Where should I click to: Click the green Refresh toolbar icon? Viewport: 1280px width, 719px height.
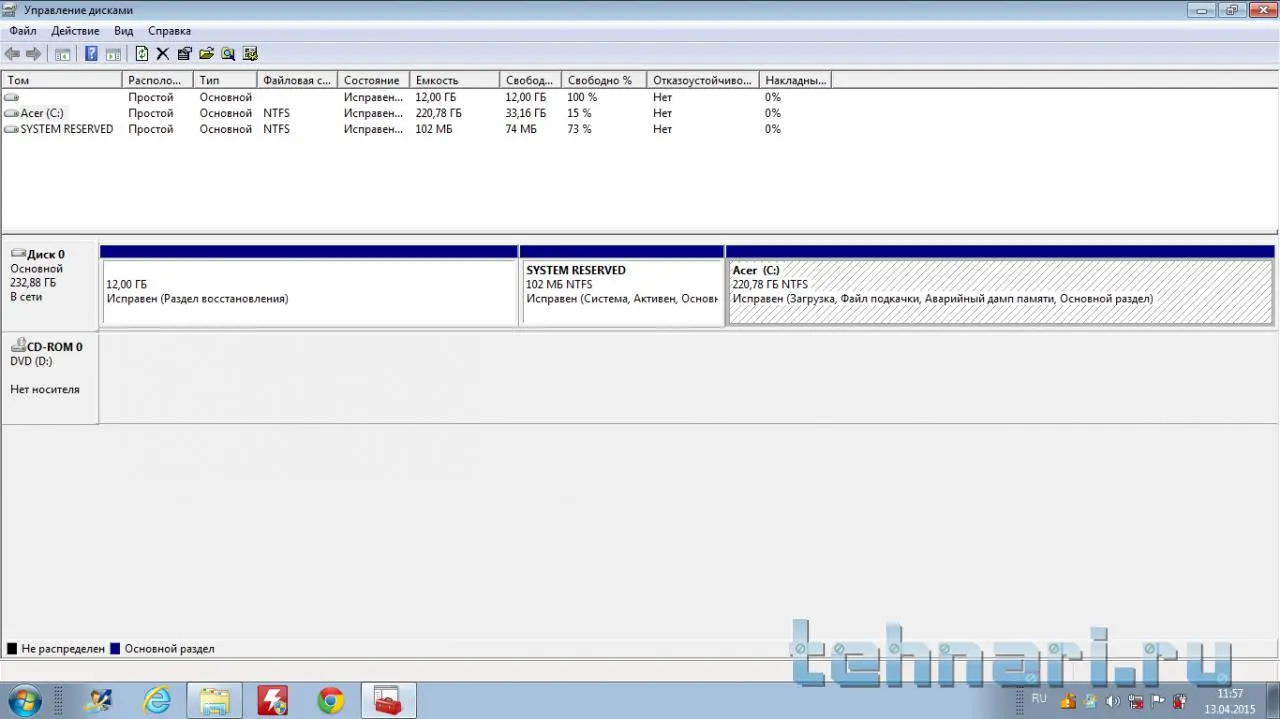(x=141, y=54)
